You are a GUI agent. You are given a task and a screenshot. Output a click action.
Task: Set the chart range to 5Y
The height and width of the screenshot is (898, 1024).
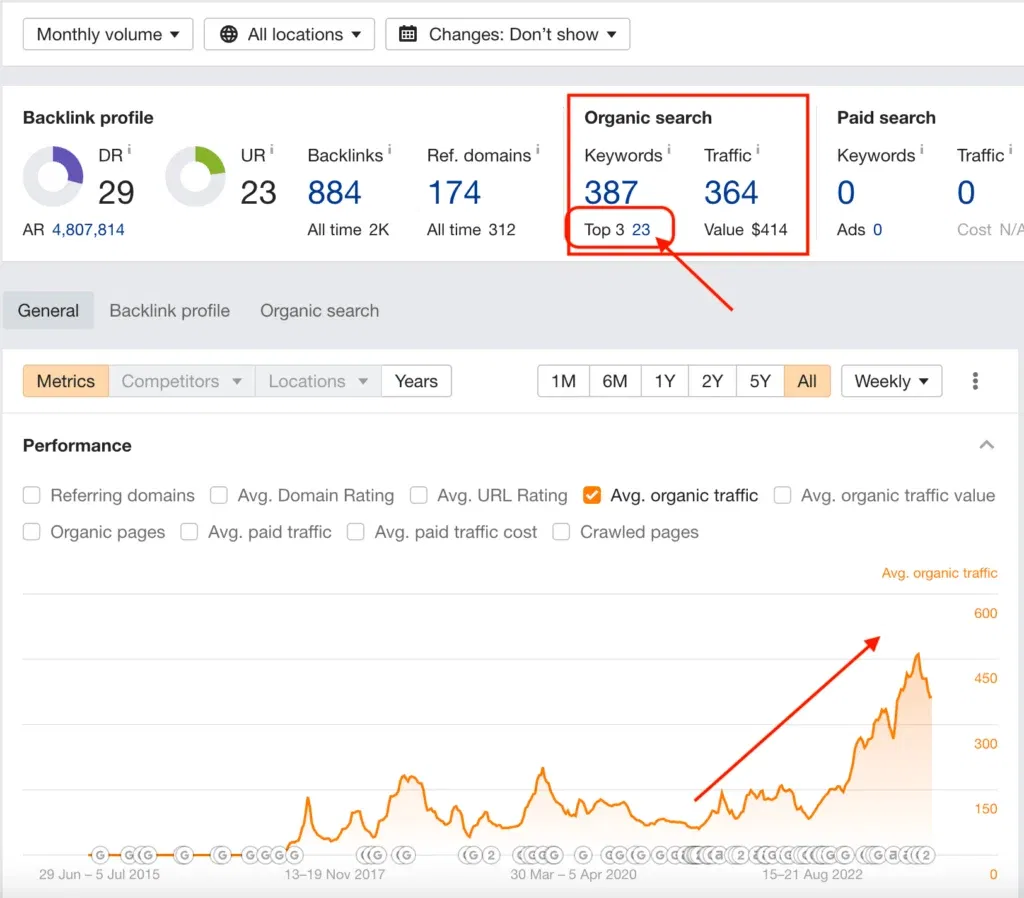[x=760, y=381]
